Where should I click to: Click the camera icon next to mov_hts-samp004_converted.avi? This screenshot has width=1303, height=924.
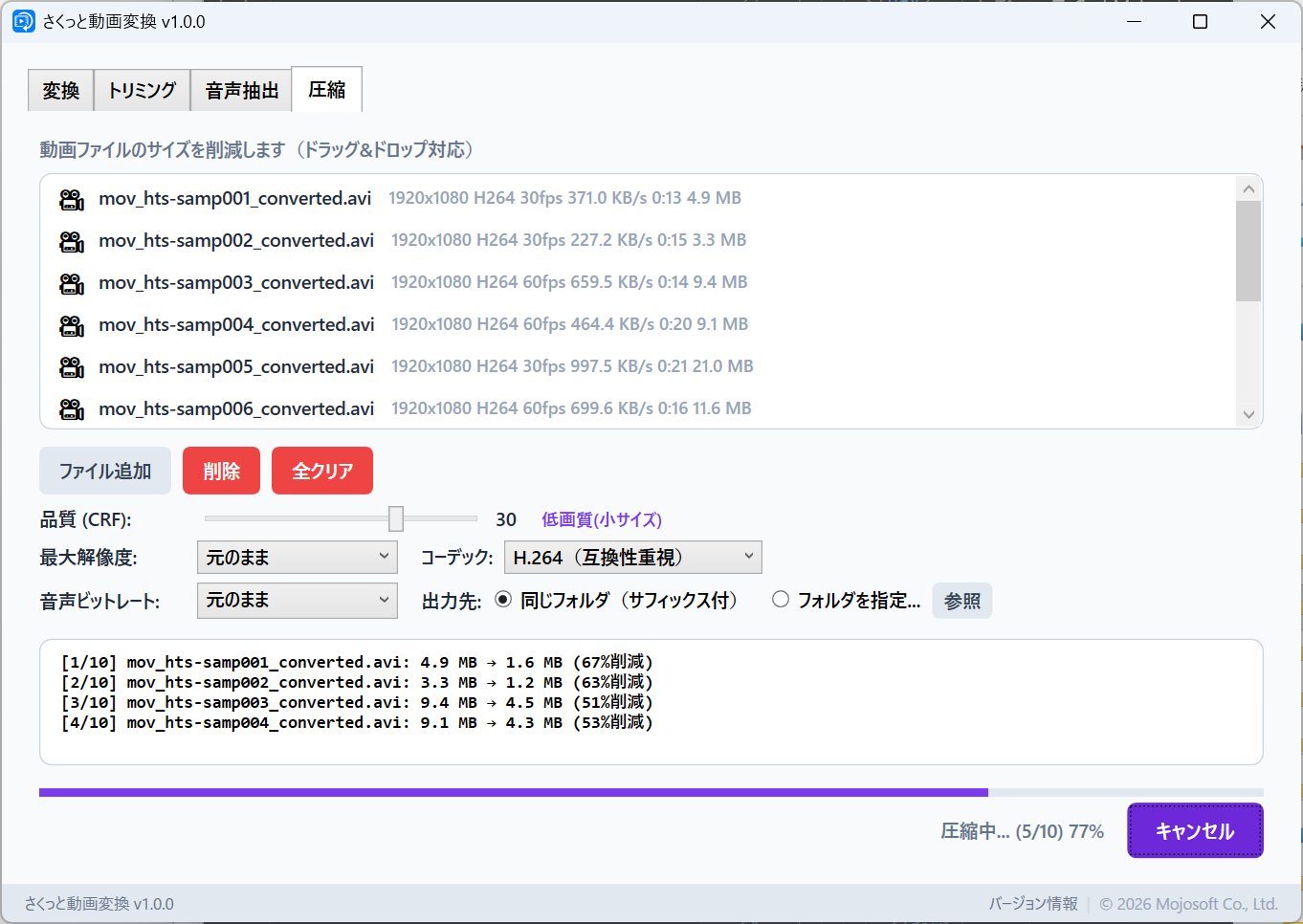tap(72, 325)
